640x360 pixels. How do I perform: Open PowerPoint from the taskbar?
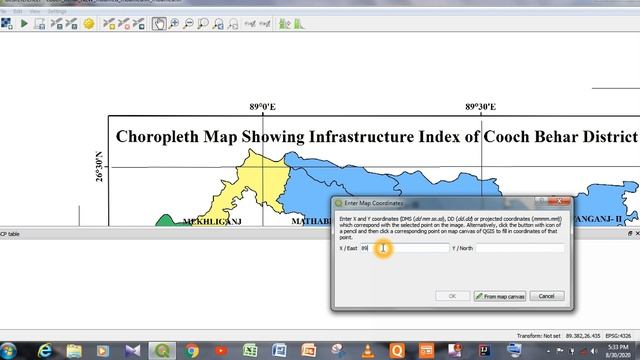pyautogui.click(x=309, y=351)
